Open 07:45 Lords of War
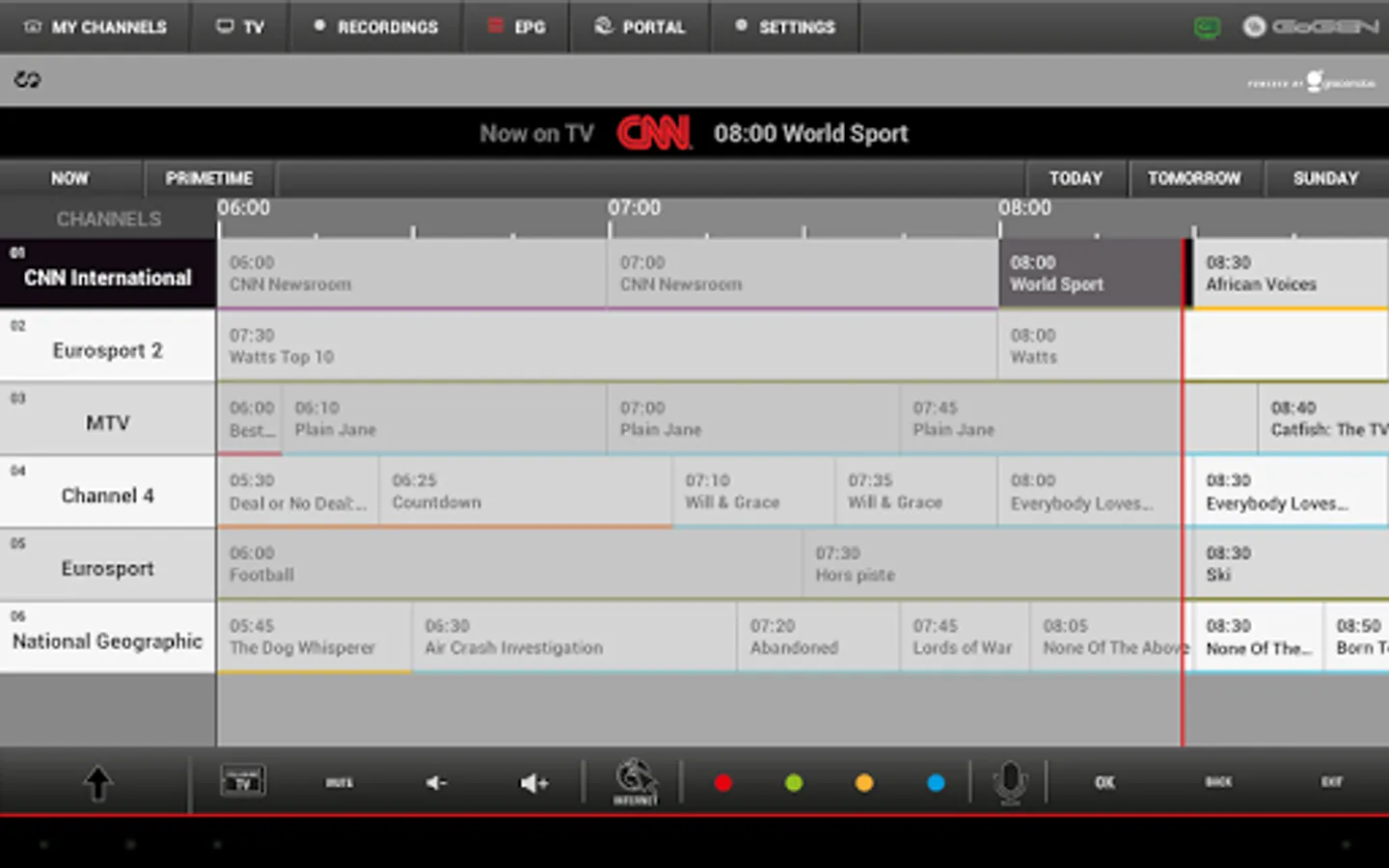 tap(965, 637)
